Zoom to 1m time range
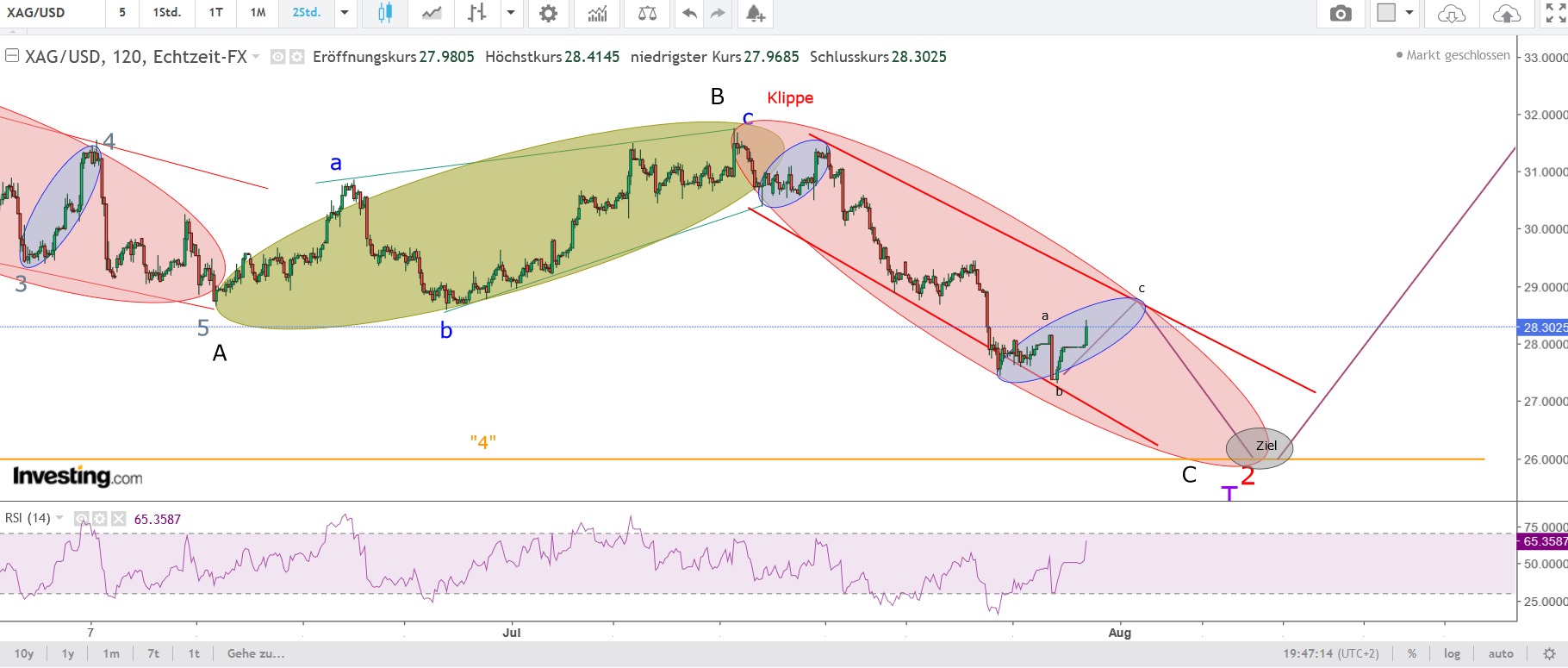Screen dimensions: 1568x668 (111, 653)
